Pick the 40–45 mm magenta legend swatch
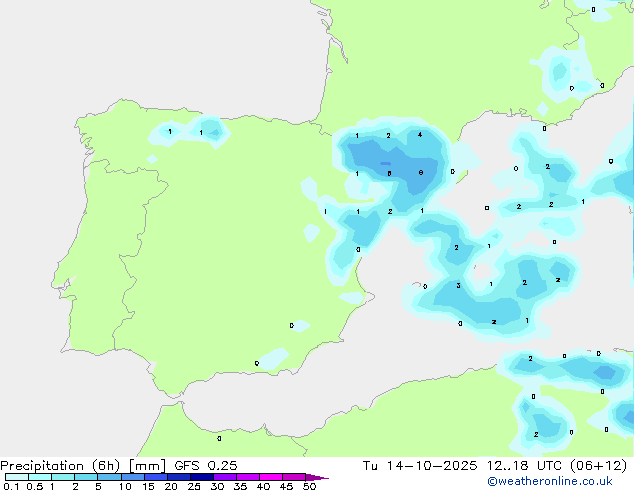 point(271,477)
